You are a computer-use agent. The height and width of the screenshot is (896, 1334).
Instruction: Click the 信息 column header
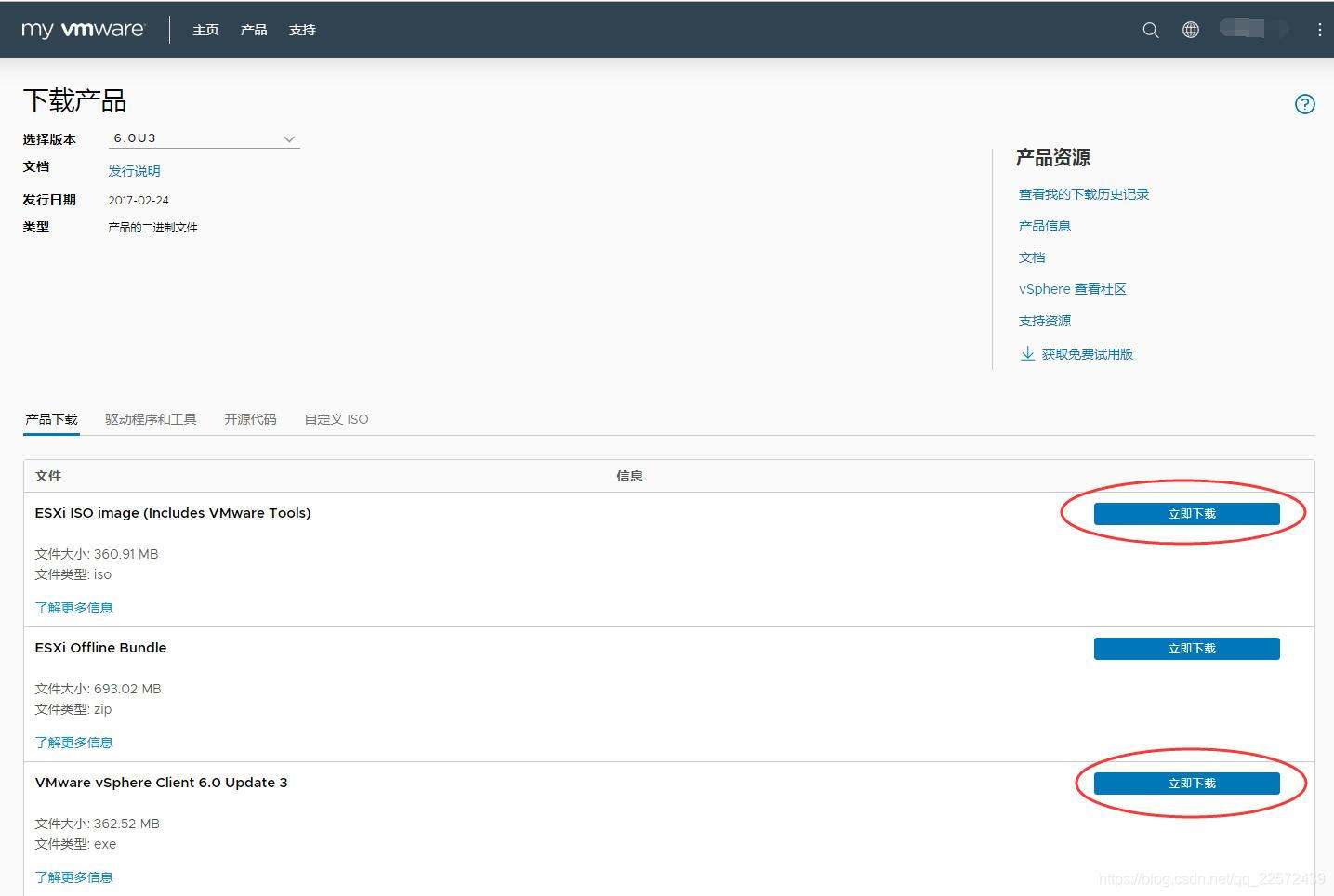point(630,476)
